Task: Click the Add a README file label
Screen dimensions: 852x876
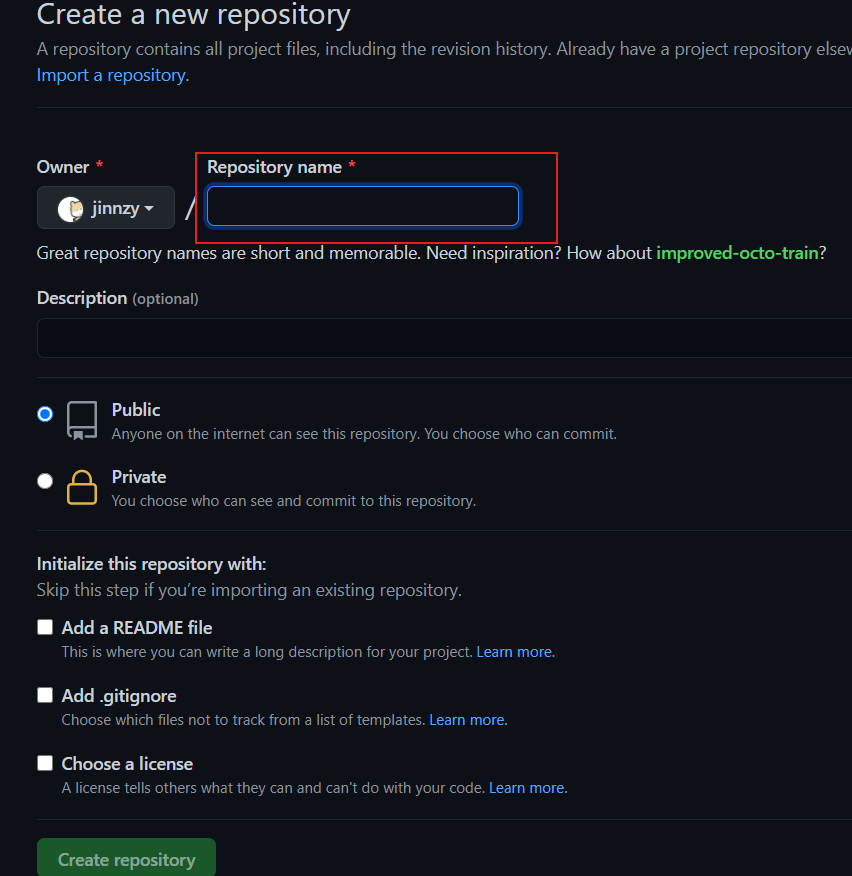Action: pyautogui.click(x=137, y=628)
